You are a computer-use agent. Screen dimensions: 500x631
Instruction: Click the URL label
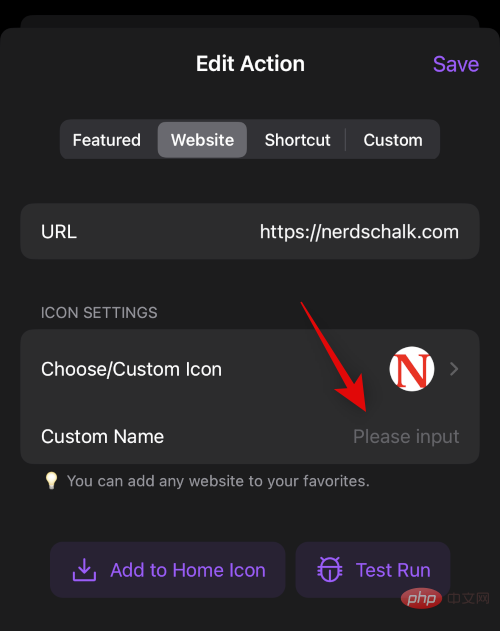[x=59, y=232]
